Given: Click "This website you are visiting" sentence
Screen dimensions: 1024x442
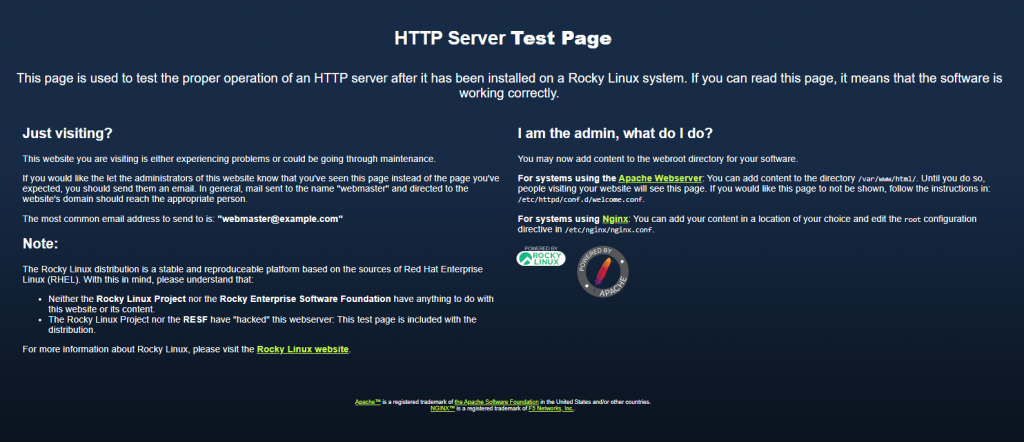Looking at the screenshot, I should point(229,159).
